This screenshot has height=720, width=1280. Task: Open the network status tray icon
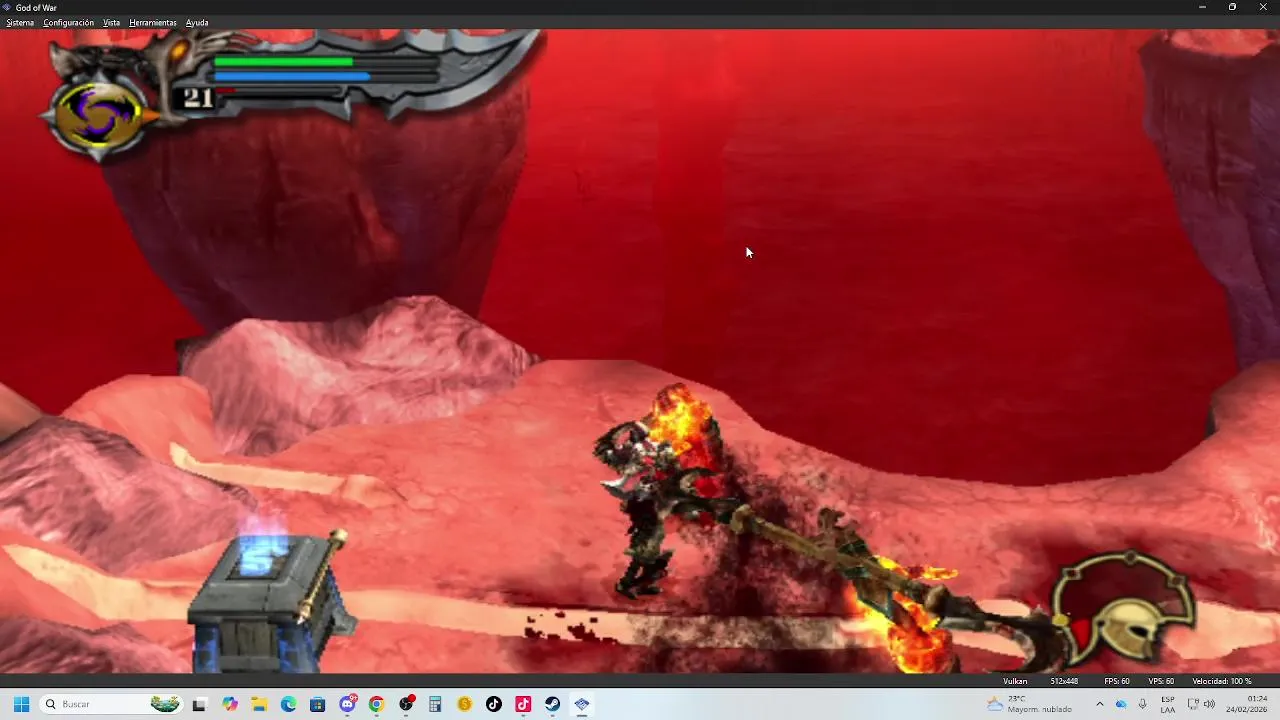tap(1193, 704)
